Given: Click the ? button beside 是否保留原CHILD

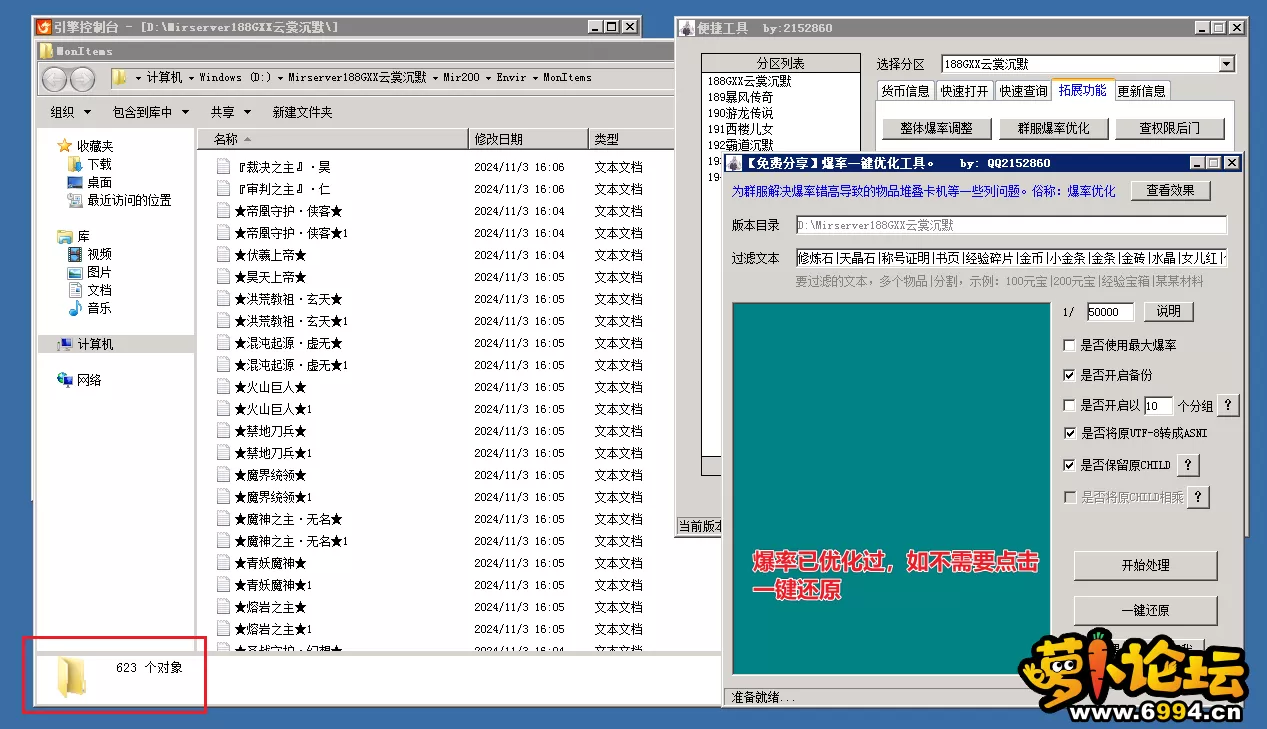Looking at the screenshot, I should coord(1187,465).
